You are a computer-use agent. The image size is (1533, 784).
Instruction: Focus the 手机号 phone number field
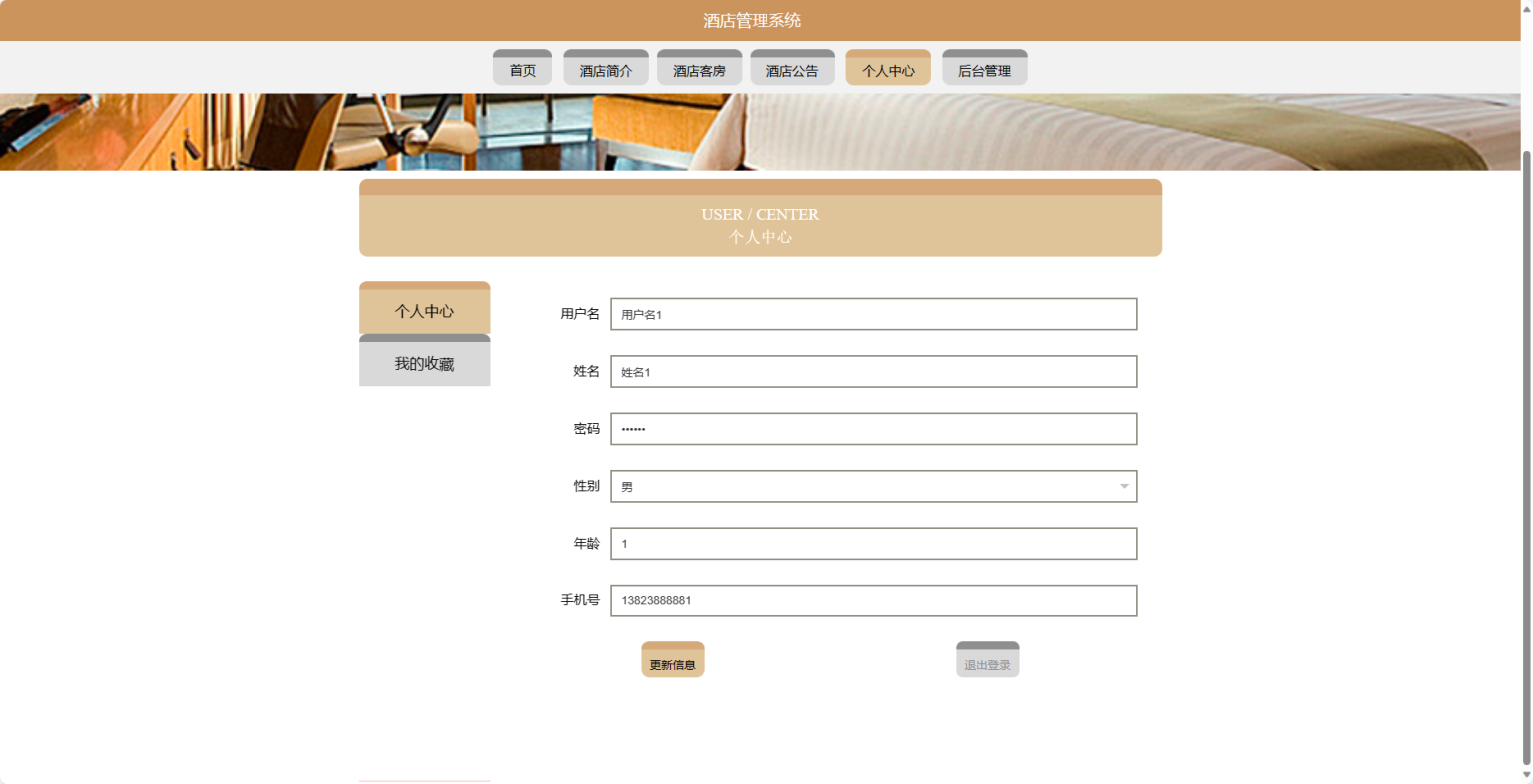[x=873, y=600]
